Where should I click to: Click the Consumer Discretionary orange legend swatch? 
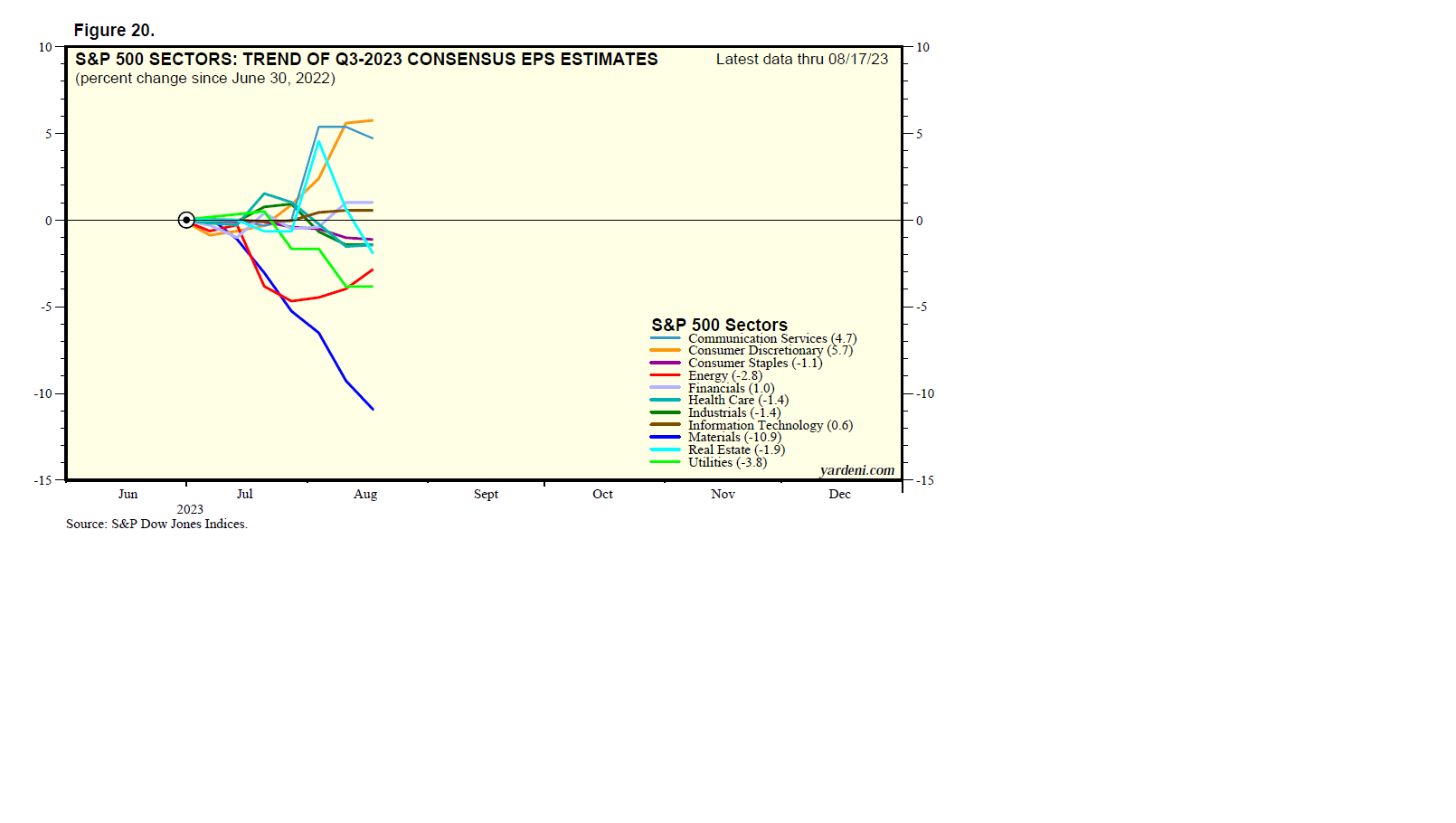(665, 351)
